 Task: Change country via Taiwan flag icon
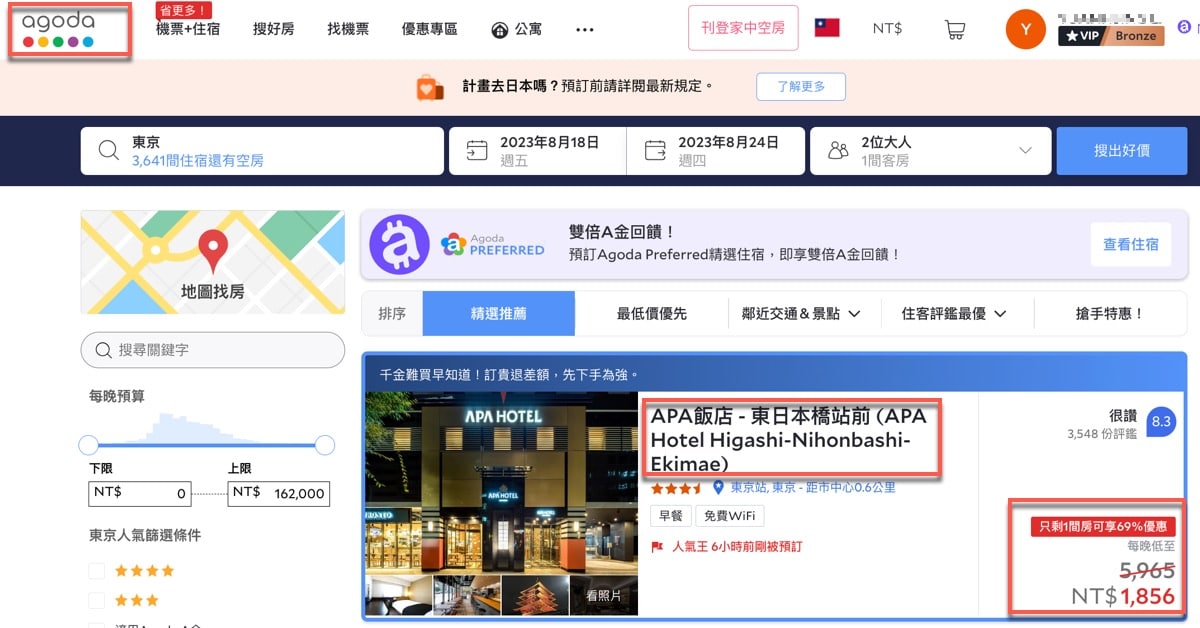[x=827, y=28]
